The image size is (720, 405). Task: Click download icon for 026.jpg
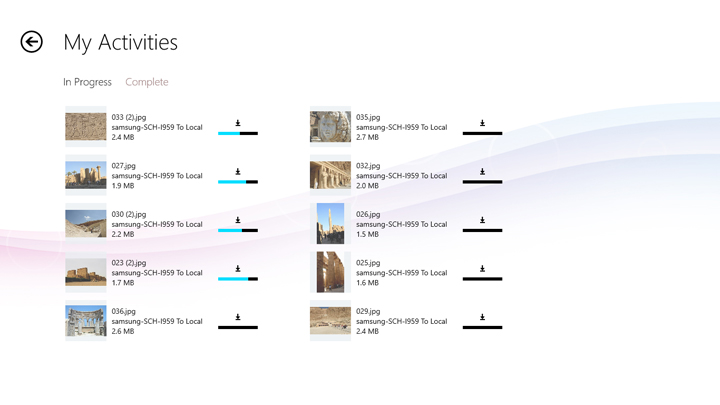click(482, 221)
